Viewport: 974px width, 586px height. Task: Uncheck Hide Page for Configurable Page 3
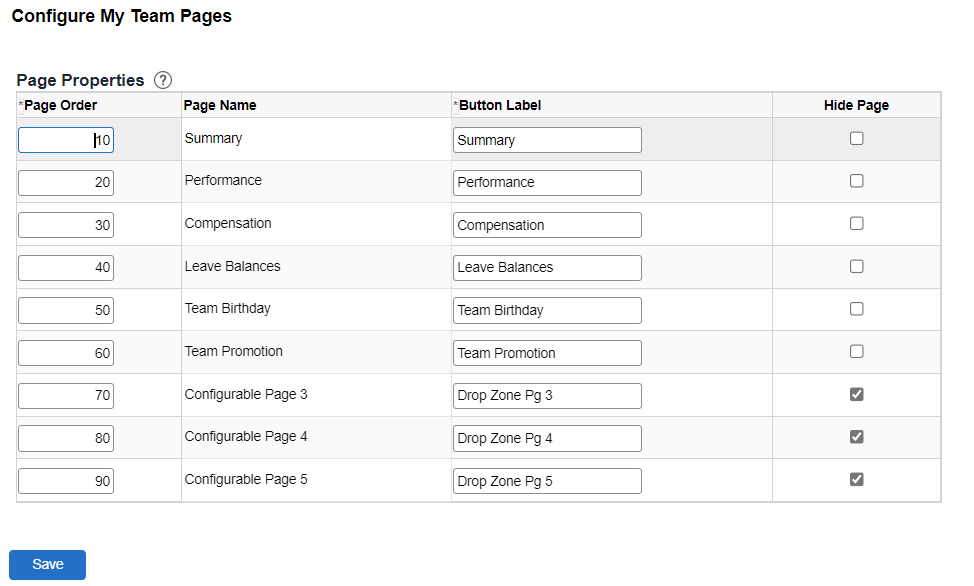point(856,394)
